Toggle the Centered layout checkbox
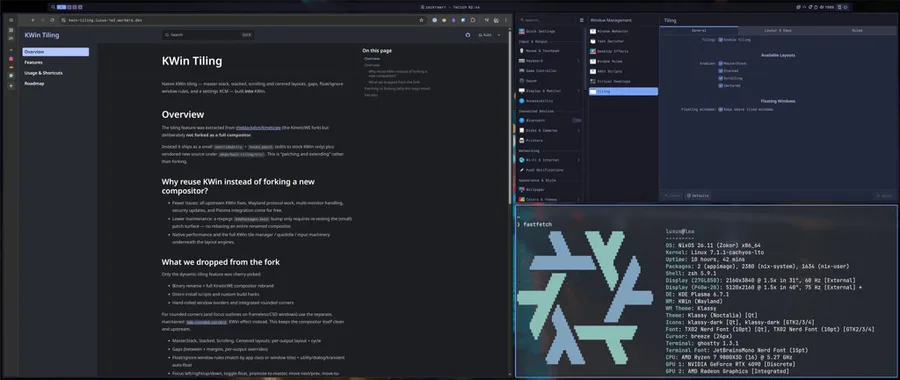Screen dimensions: 900x380 [720, 86]
